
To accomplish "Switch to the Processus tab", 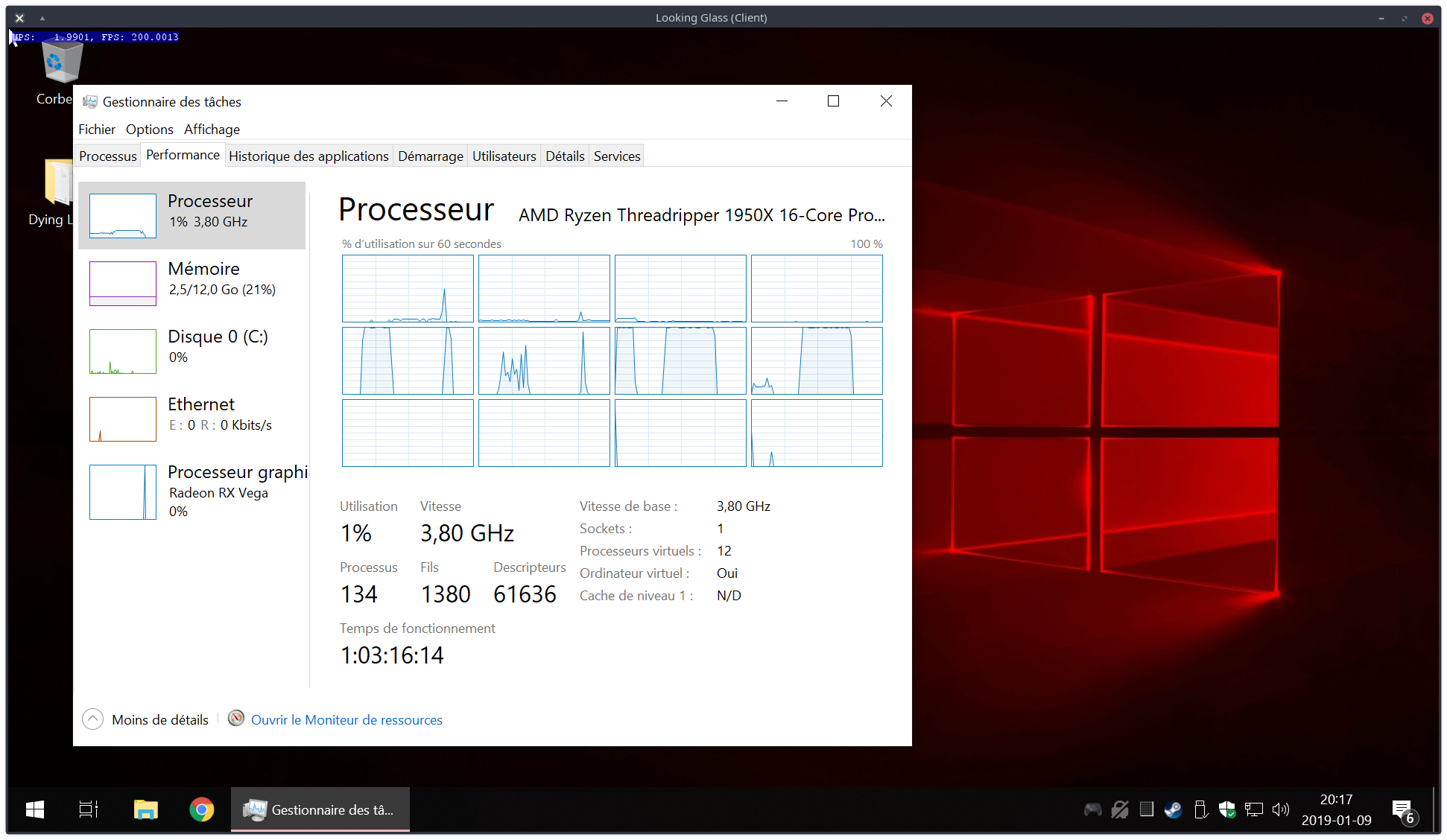I will tap(108, 156).
